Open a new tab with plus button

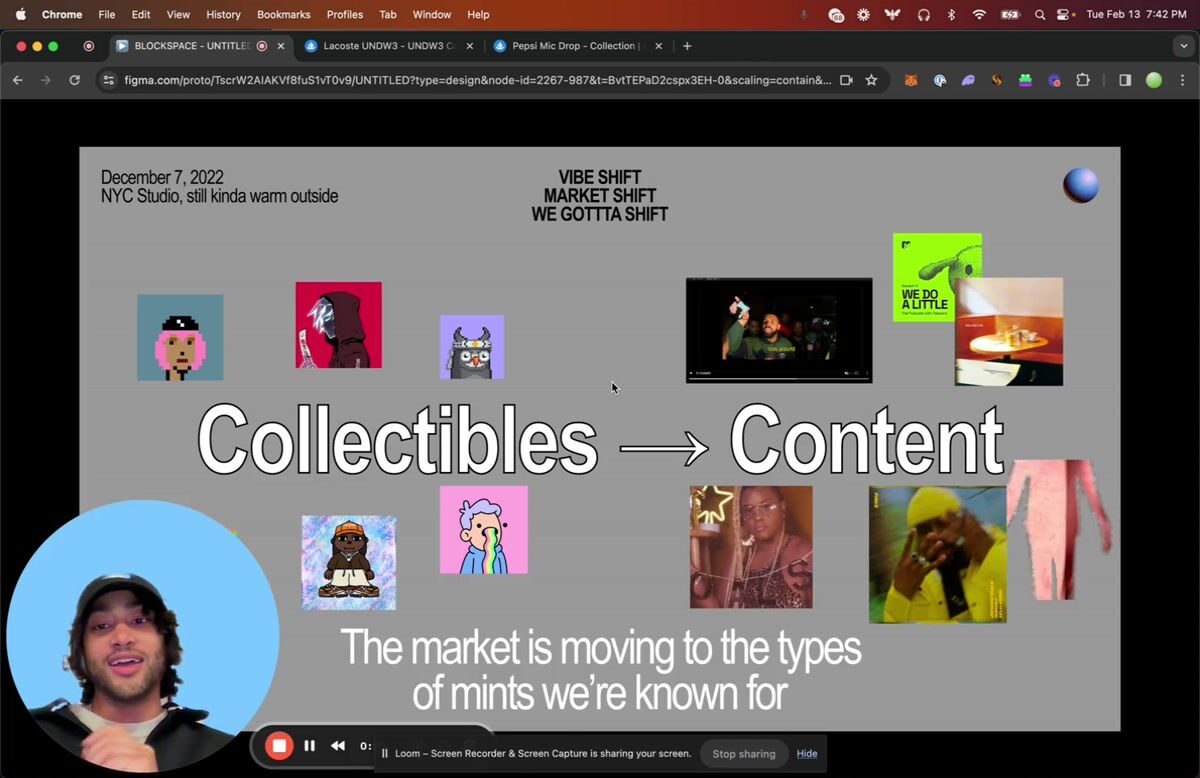pyautogui.click(x=687, y=46)
